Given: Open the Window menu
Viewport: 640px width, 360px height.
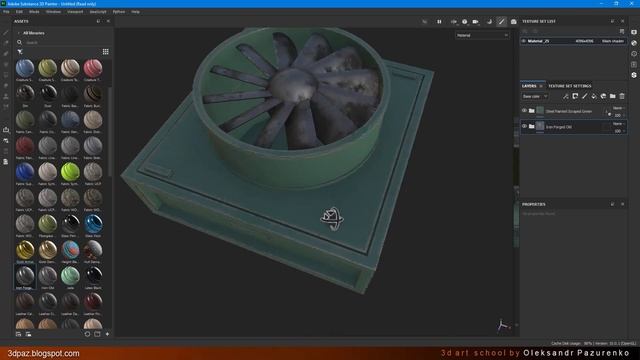Looking at the screenshot, I should click(x=53, y=12).
